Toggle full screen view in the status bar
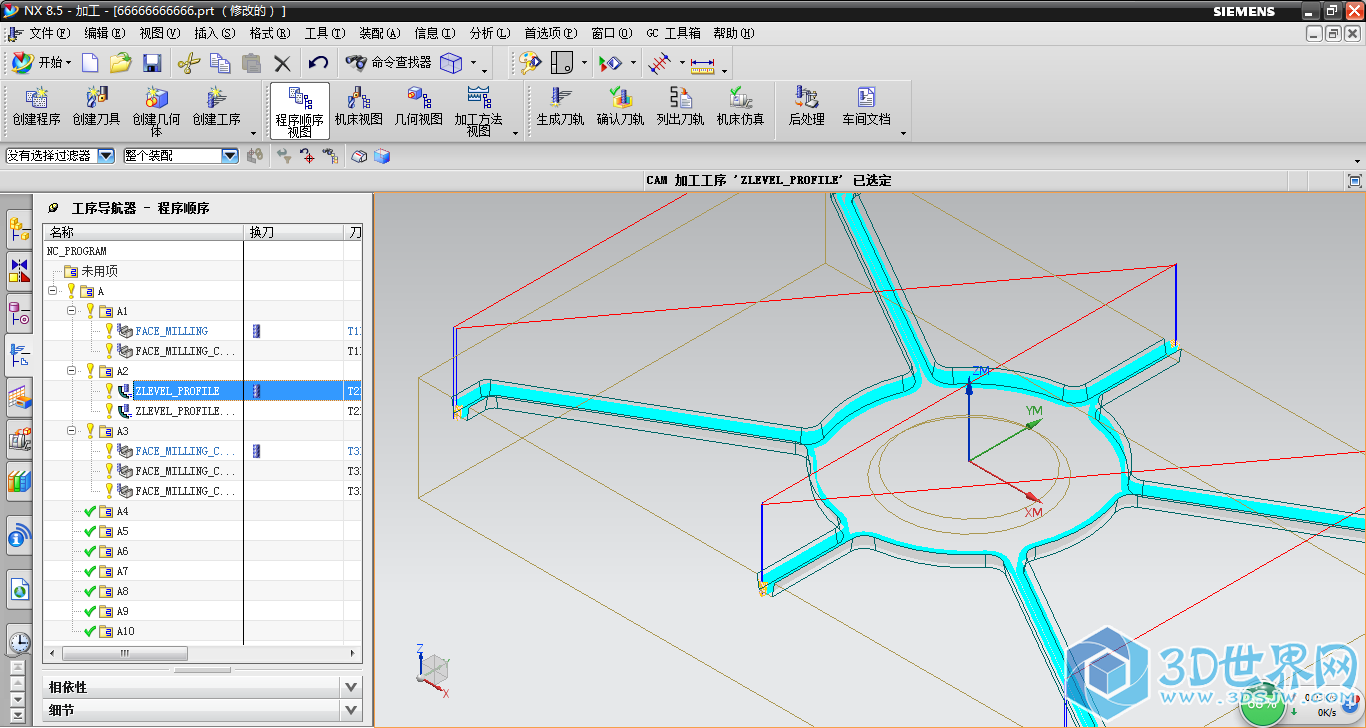The height and width of the screenshot is (728, 1366). pyautogui.click(x=1355, y=181)
